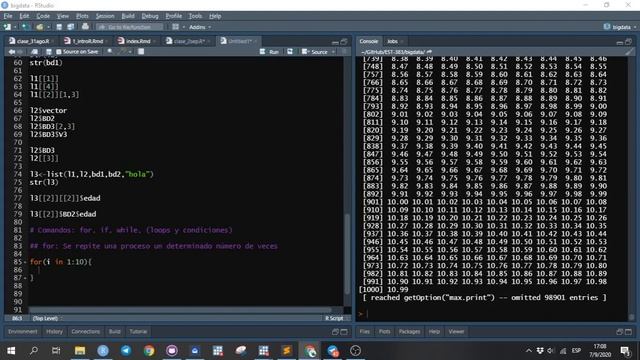Open Telegram from the taskbar

tap(126, 350)
